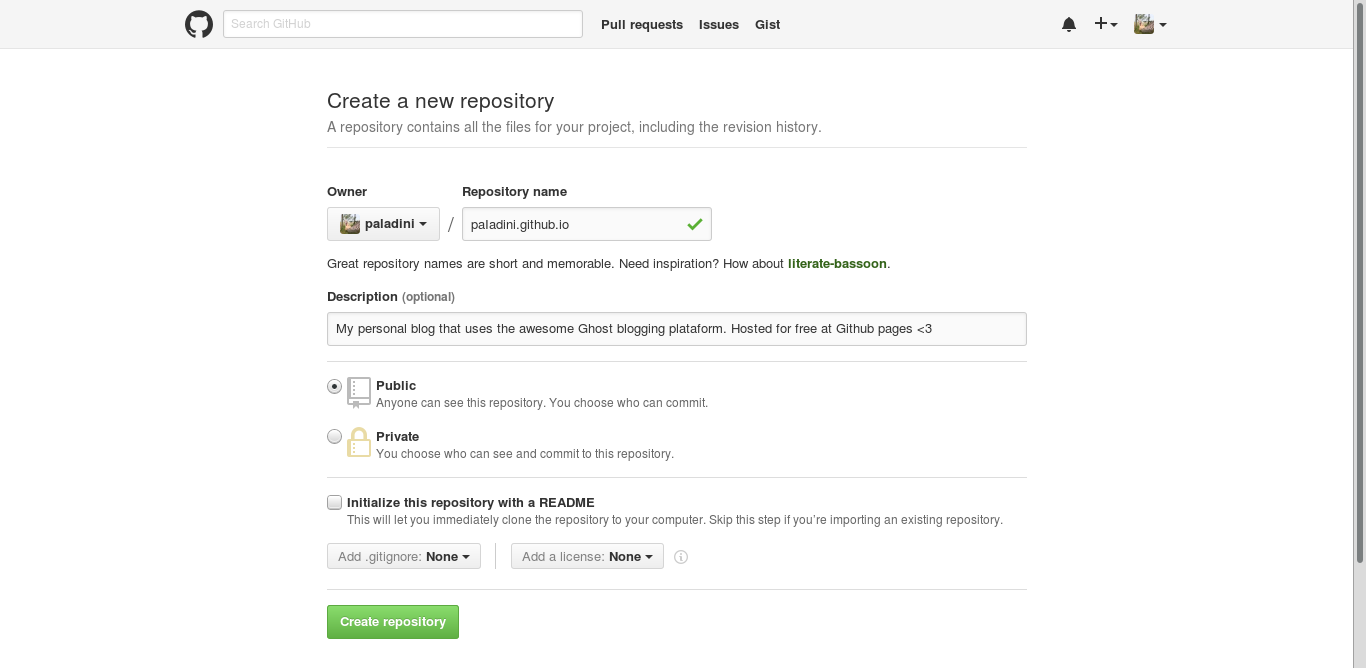Open the Issues header link
The width and height of the screenshot is (1366, 668).
[719, 24]
